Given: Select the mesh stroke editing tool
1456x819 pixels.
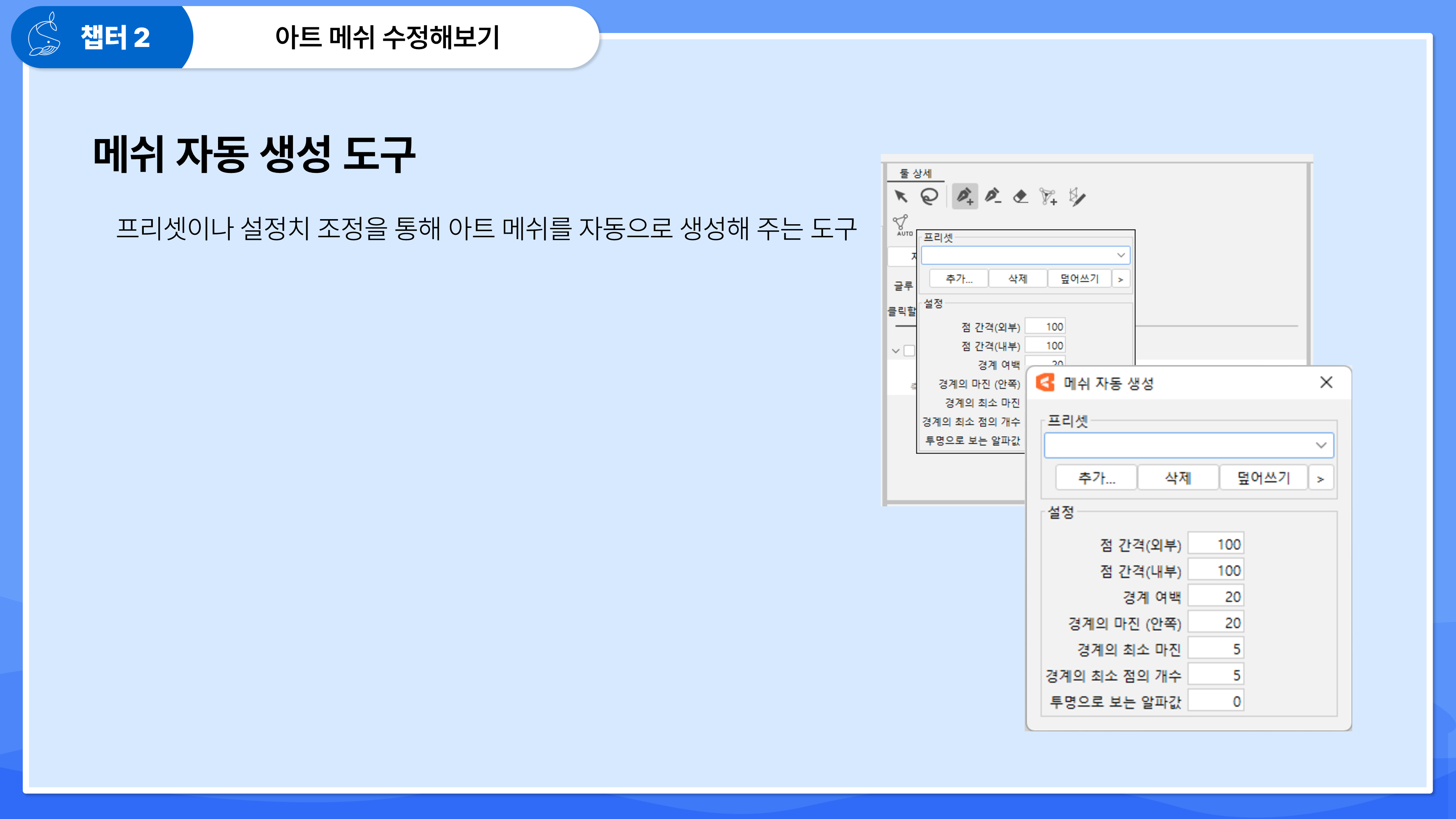Looking at the screenshot, I should pos(1077,197).
